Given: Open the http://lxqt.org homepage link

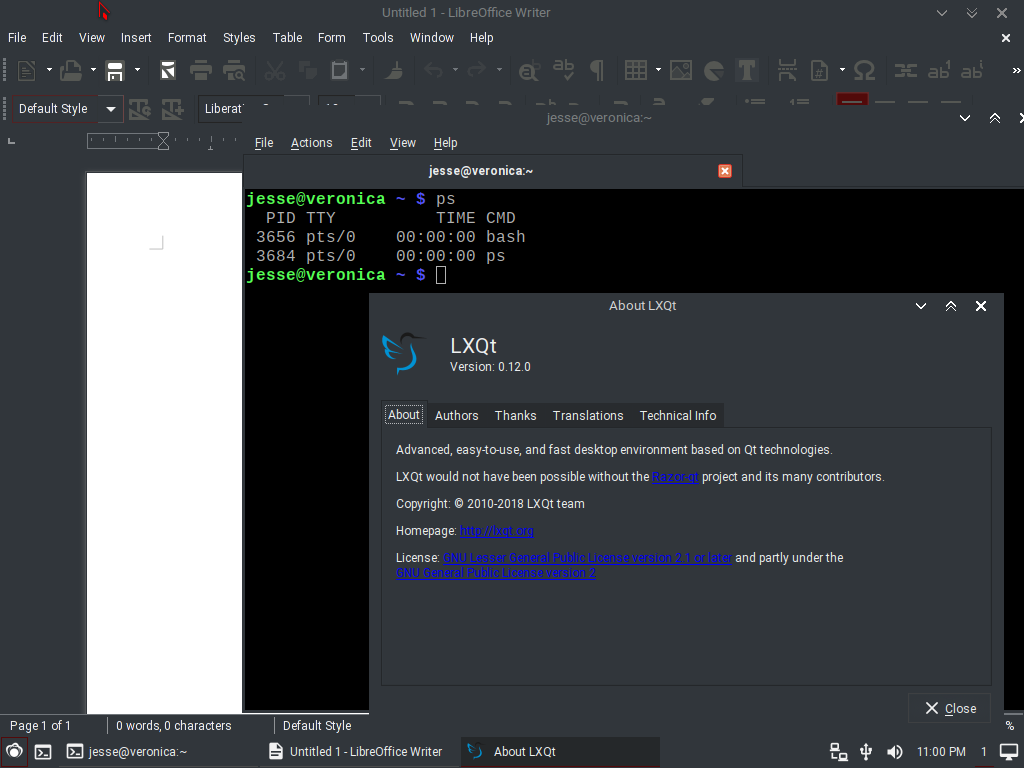Looking at the screenshot, I should pos(496,531).
